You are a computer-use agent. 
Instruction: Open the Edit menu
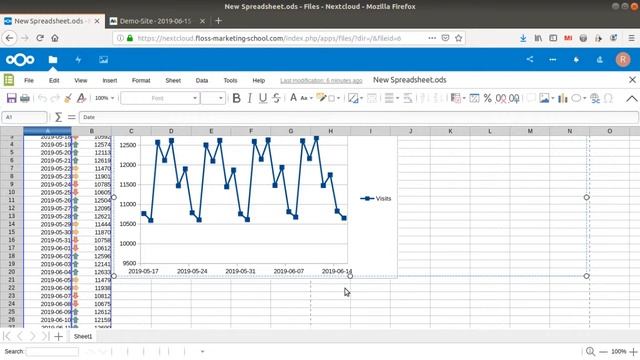tap(54, 80)
